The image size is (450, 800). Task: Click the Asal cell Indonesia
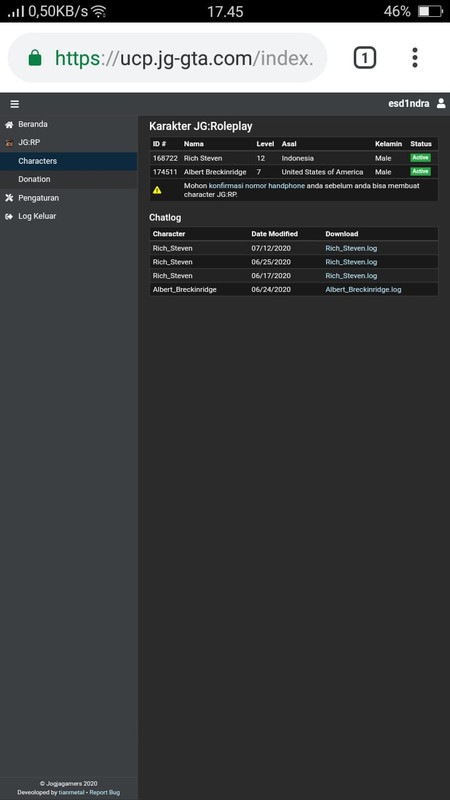coord(298,159)
